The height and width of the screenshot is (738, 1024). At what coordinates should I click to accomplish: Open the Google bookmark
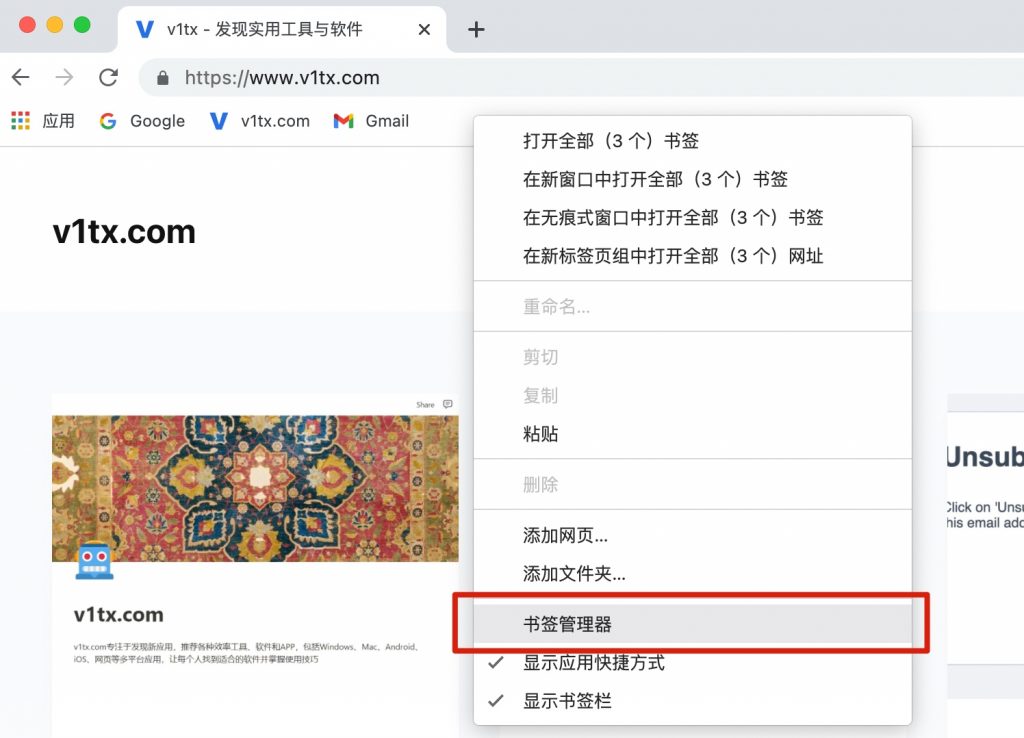pos(142,121)
